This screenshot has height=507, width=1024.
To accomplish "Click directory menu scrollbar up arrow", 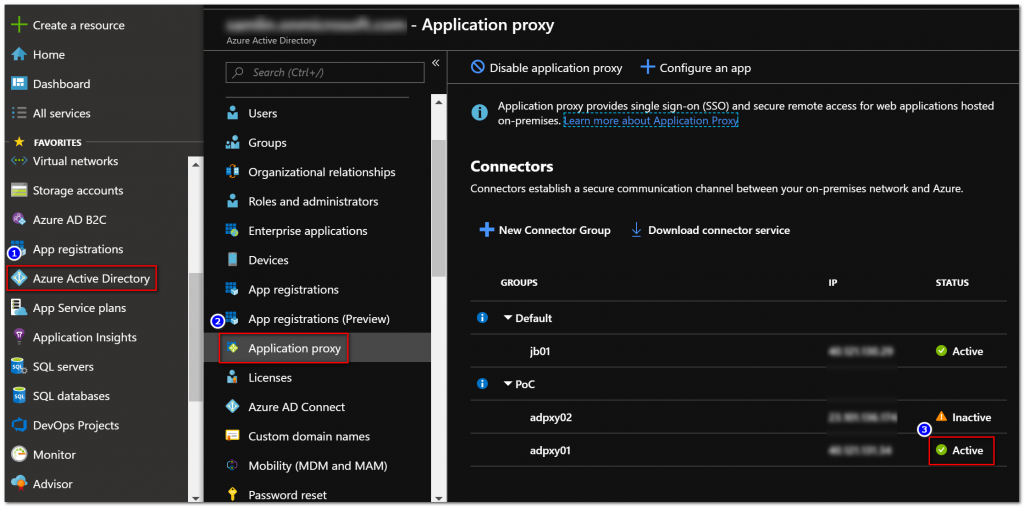I will coord(439,102).
